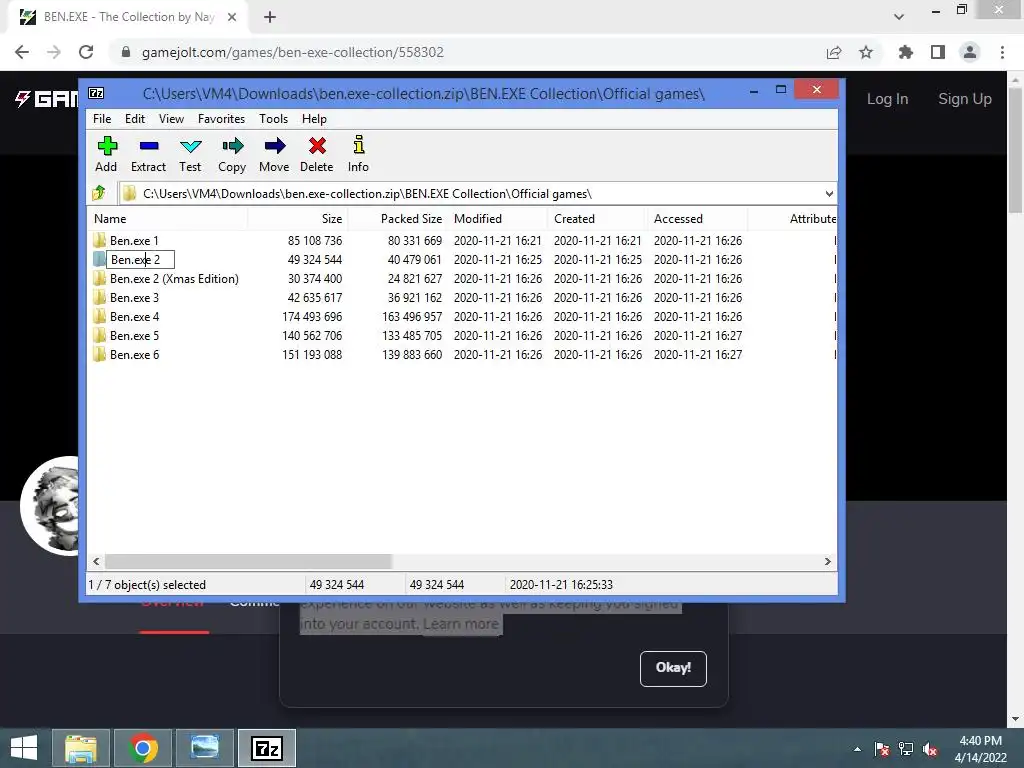The image size is (1024, 768).
Task: Click the horizontal scrollbar thumb in 7-Zip
Action: tap(248, 562)
